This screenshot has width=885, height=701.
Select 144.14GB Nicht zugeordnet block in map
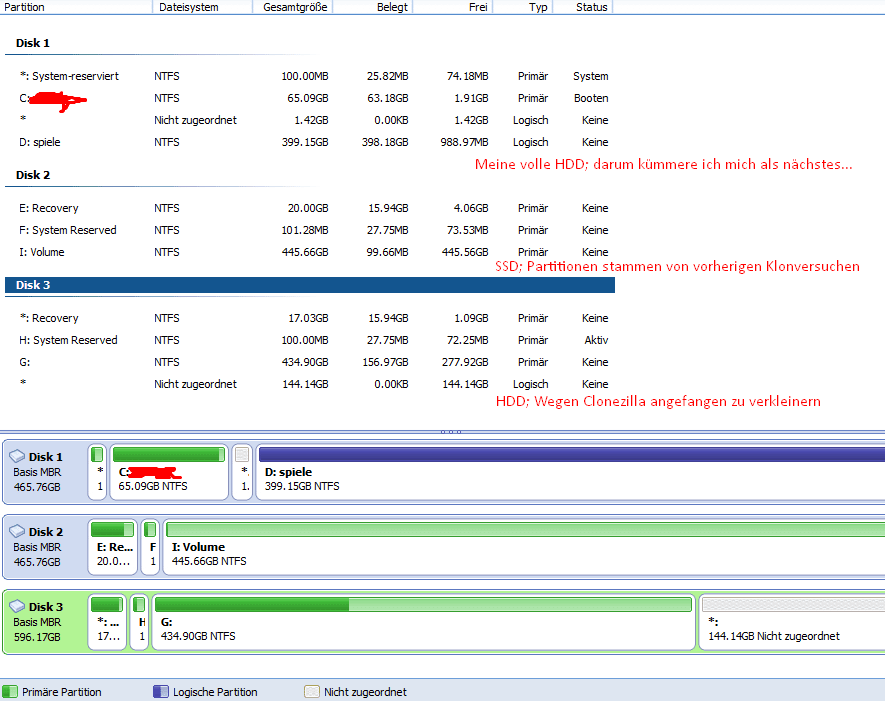(792, 622)
